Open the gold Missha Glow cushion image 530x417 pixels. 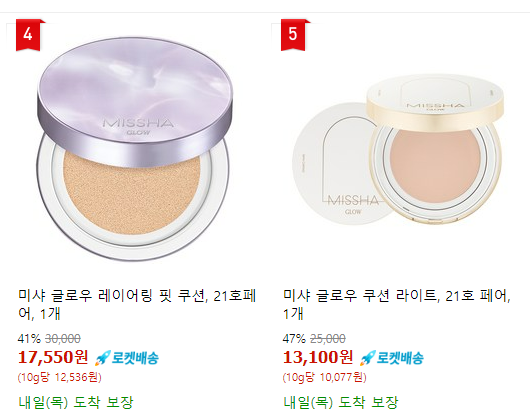(398, 150)
